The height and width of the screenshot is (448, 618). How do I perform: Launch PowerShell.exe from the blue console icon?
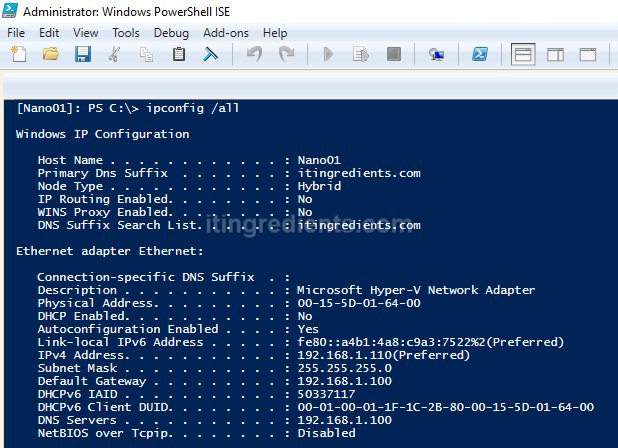pyautogui.click(x=480, y=55)
